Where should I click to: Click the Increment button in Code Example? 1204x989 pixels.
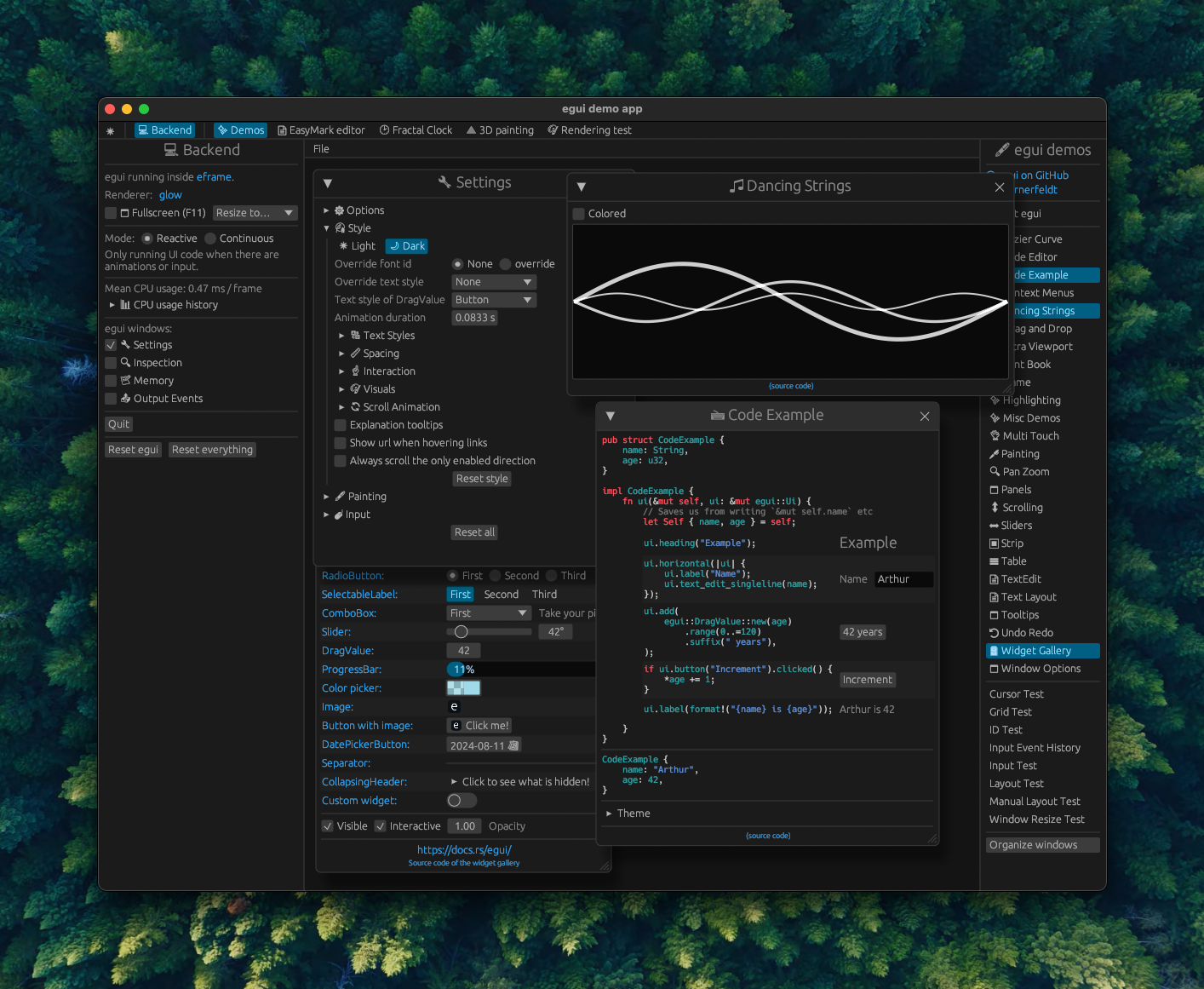tap(868, 680)
